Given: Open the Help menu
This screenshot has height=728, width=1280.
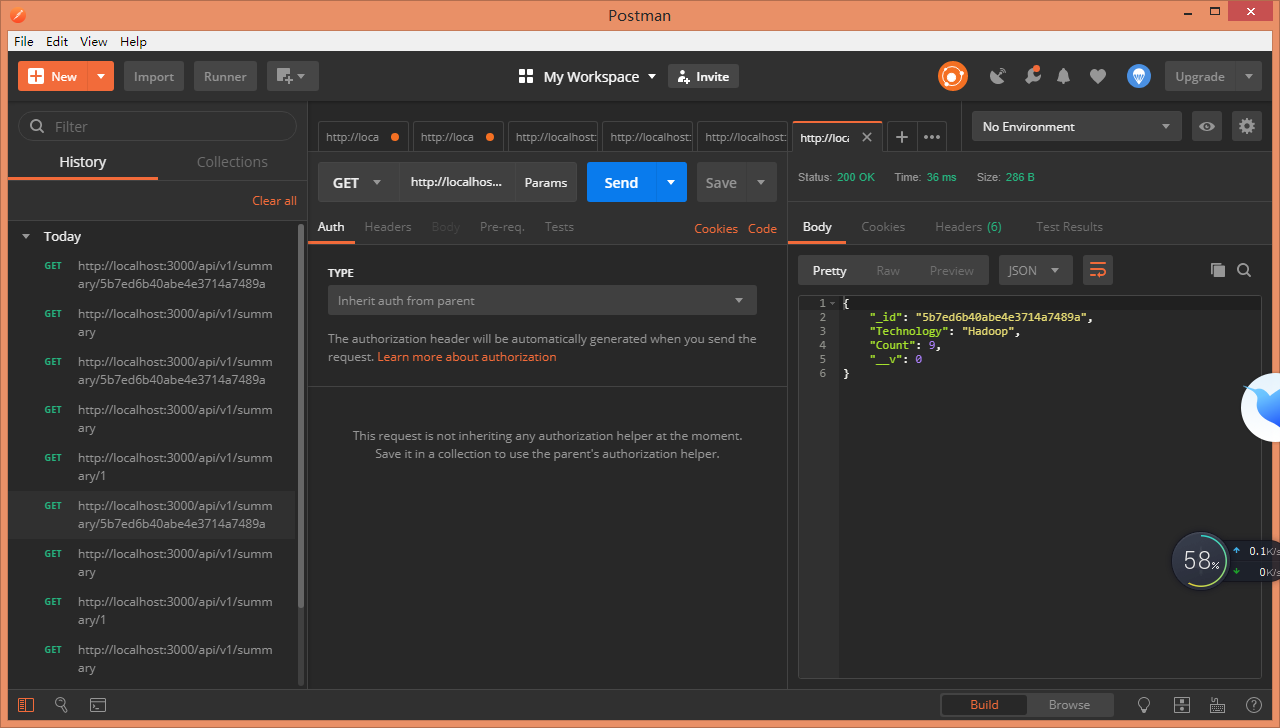Looking at the screenshot, I should click(x=133, y=41).
